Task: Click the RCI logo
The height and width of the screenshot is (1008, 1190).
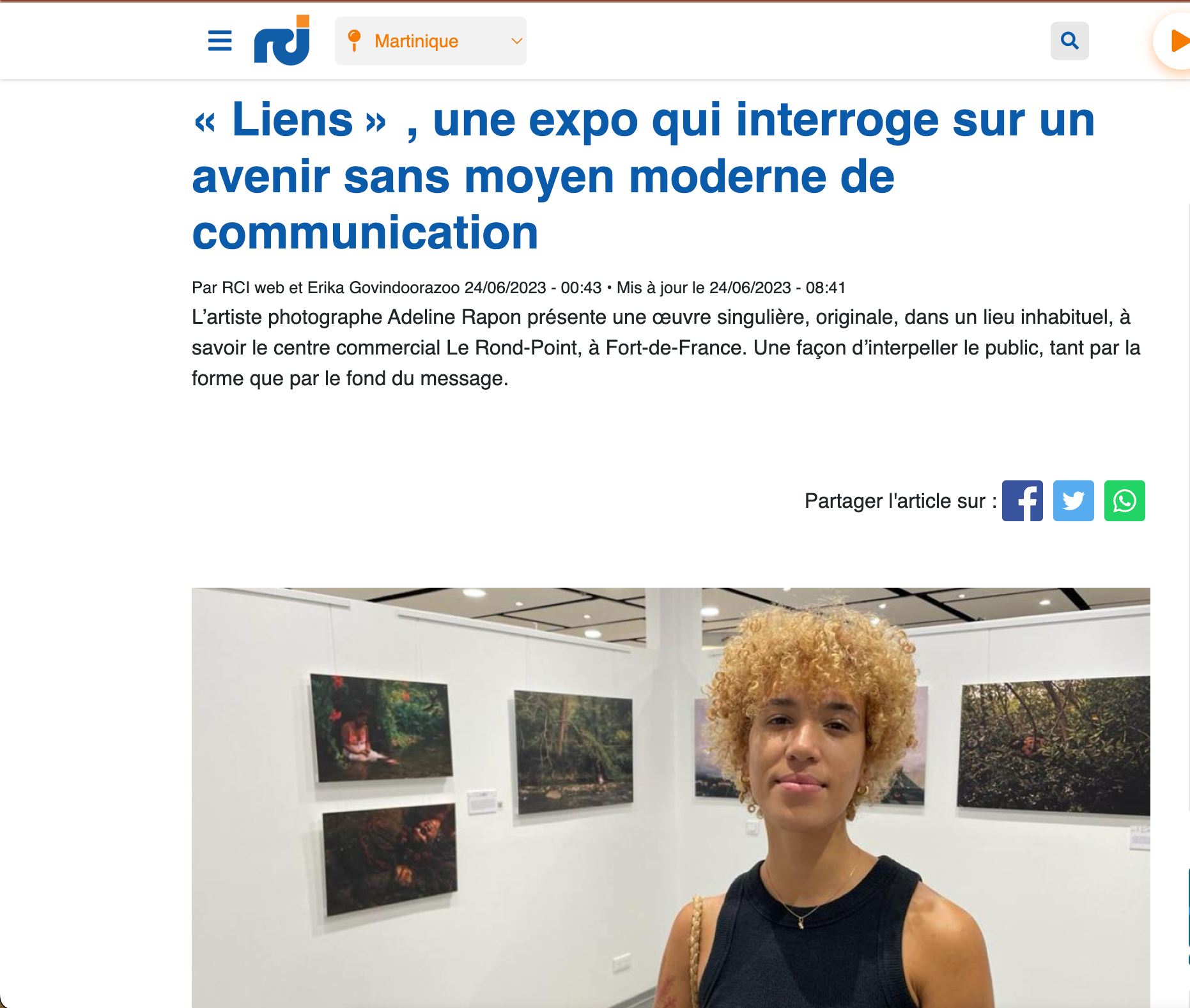Action: click(x=282, y=40)
